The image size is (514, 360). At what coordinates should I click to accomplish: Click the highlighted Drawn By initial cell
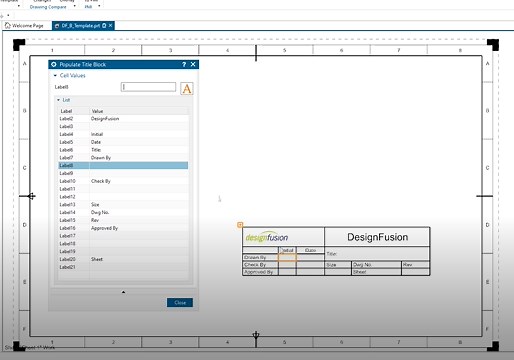pos(287,257)
